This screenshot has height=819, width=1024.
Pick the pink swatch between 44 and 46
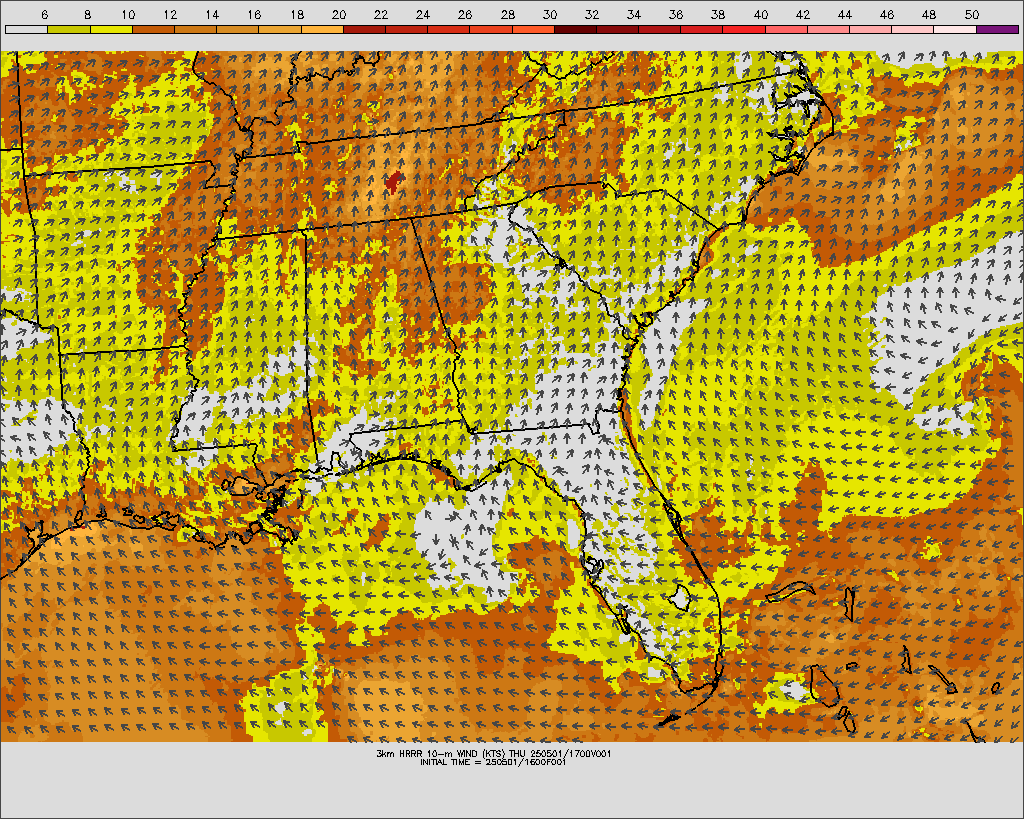coord(871,29)
